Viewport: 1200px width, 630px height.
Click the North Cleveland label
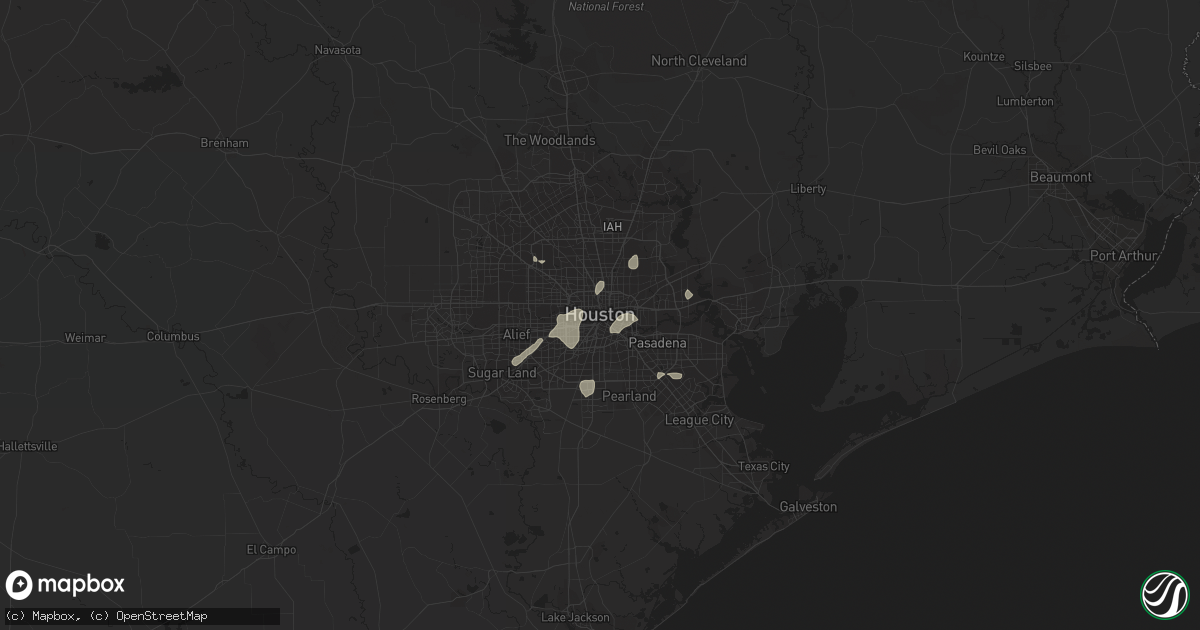click(x=699, y=61)
